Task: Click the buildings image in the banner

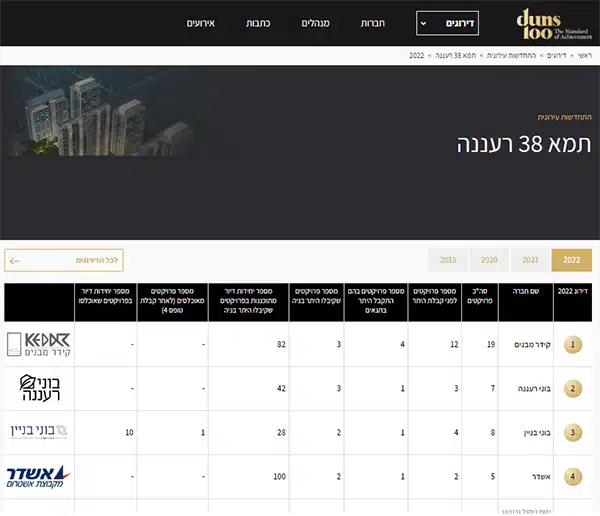Action: 101,113
